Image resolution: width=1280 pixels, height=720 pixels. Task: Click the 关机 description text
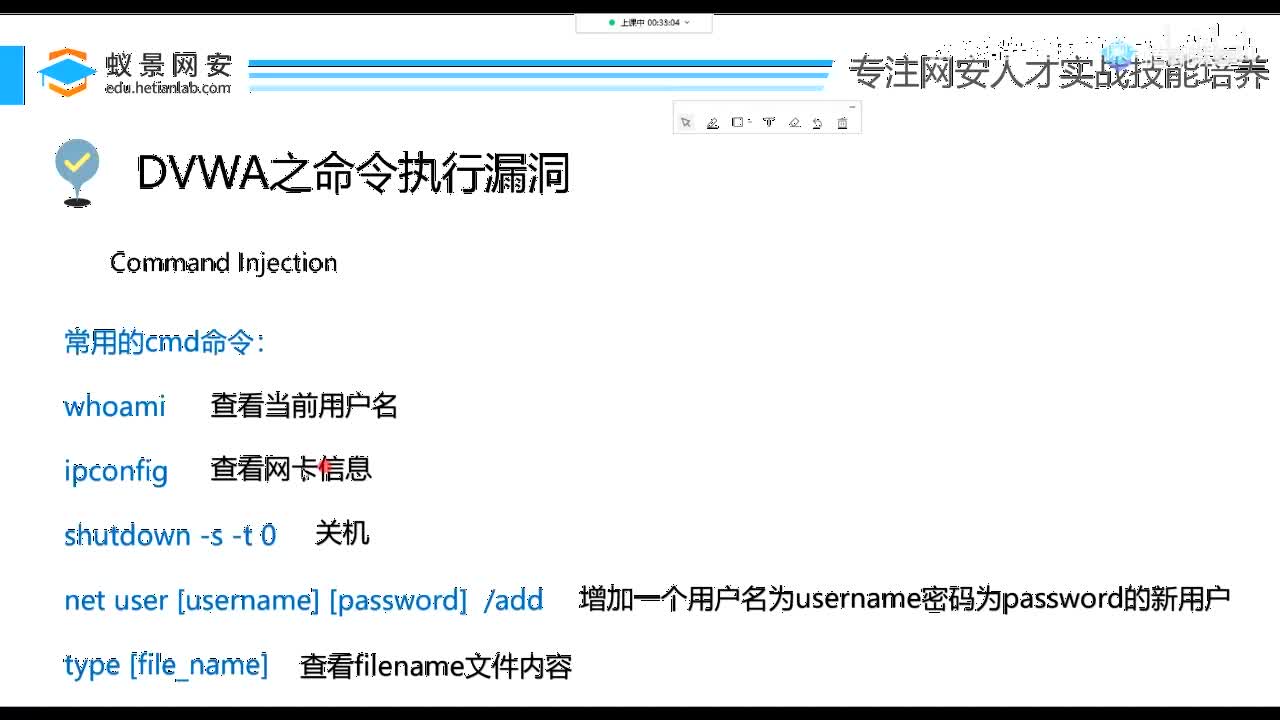(x=342, y=533)
